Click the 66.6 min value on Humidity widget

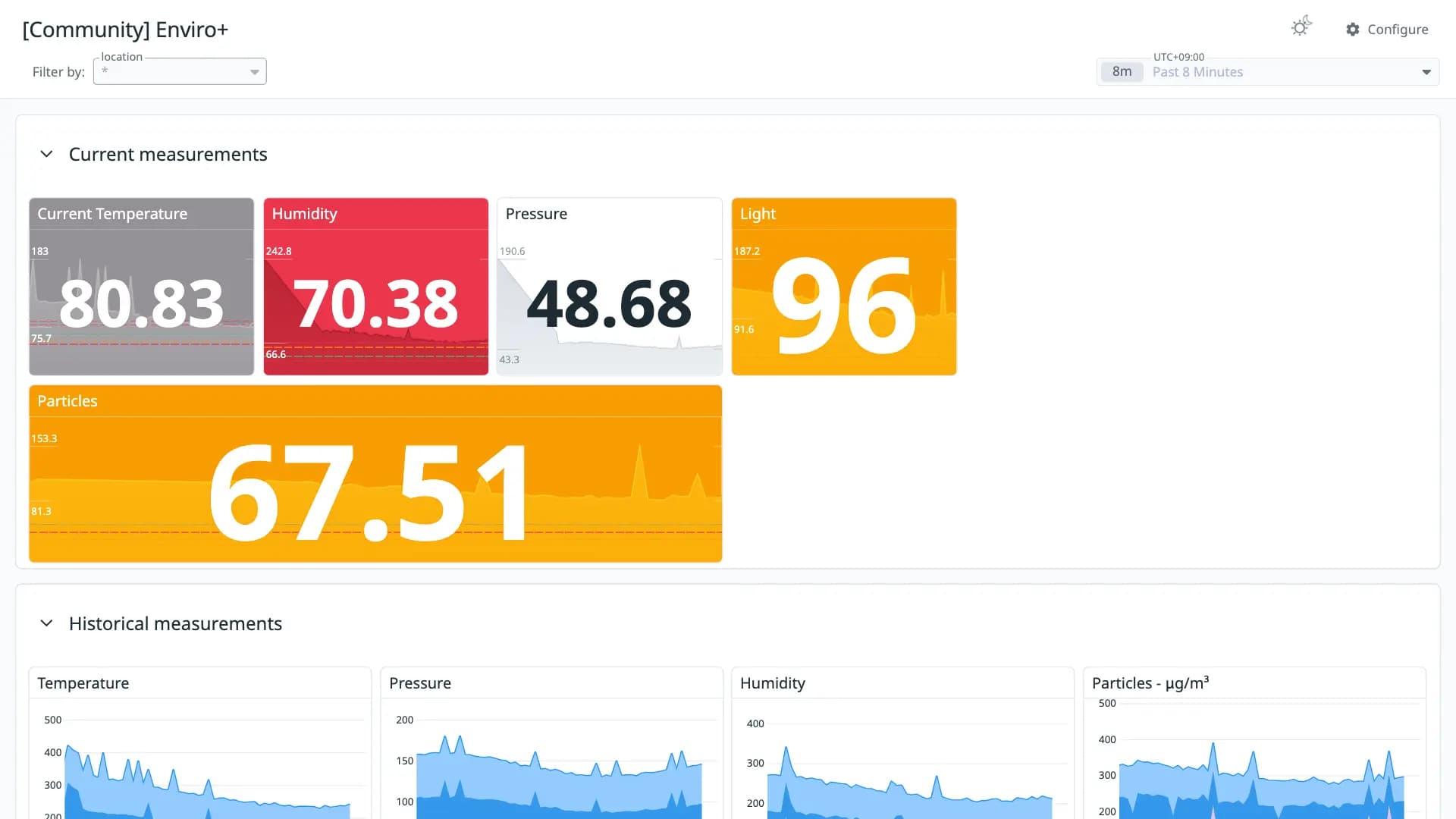[276, 354]
